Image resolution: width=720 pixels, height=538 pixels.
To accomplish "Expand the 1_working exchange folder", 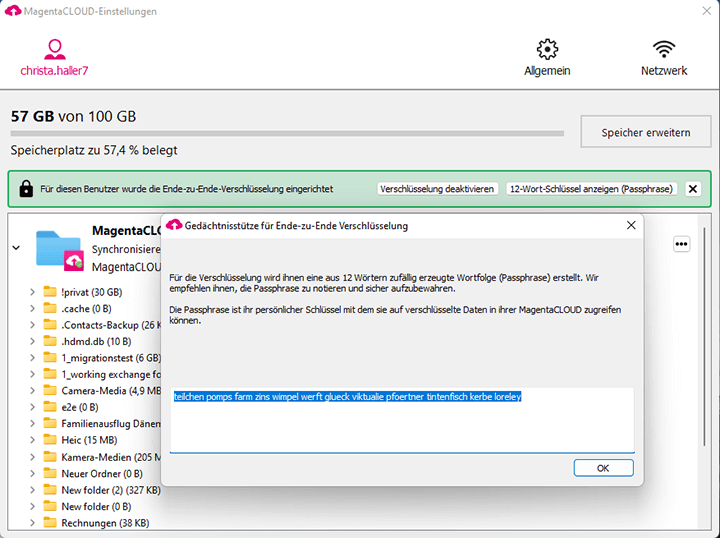I will click(x=33, y=374).
